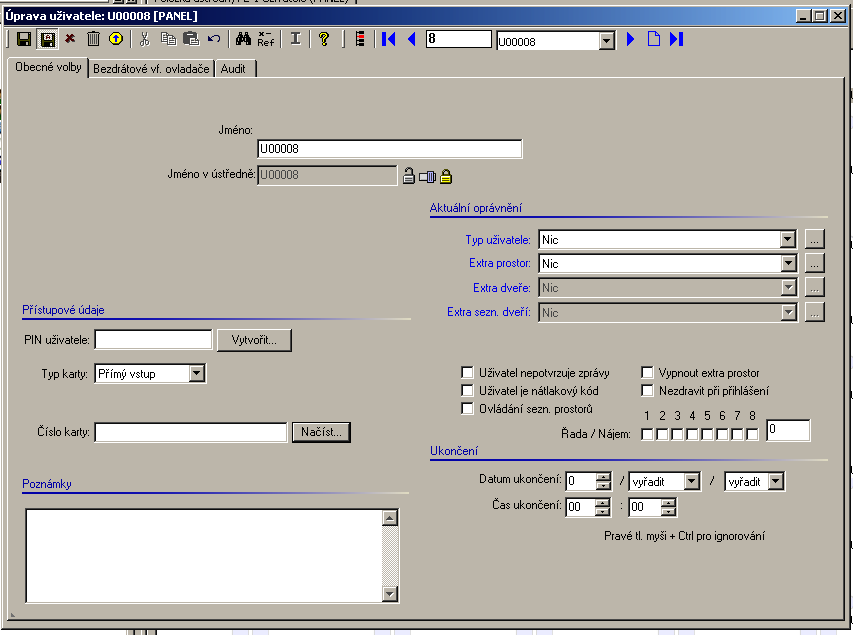Open the 'Extra prostor' dropdown list
Viewport: 853px width, 635px height.
pyautogui.click(x=788, y=264)
